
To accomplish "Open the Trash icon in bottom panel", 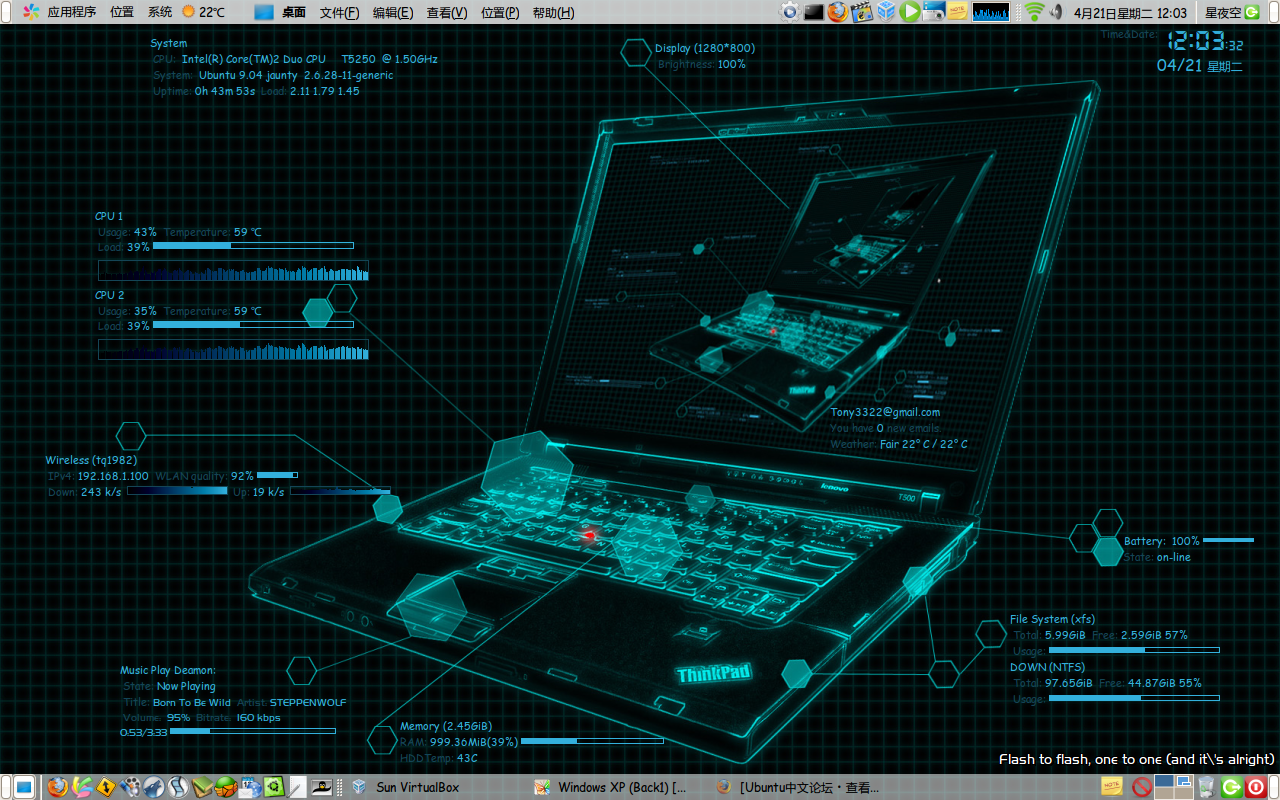I will coord(1207,787).
